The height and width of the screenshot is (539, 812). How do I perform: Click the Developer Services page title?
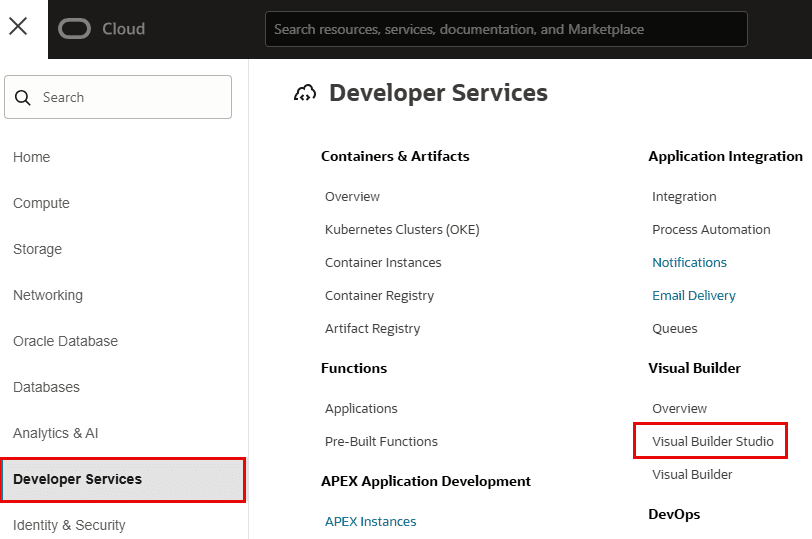pyautogui.click(x=438, y=93)
